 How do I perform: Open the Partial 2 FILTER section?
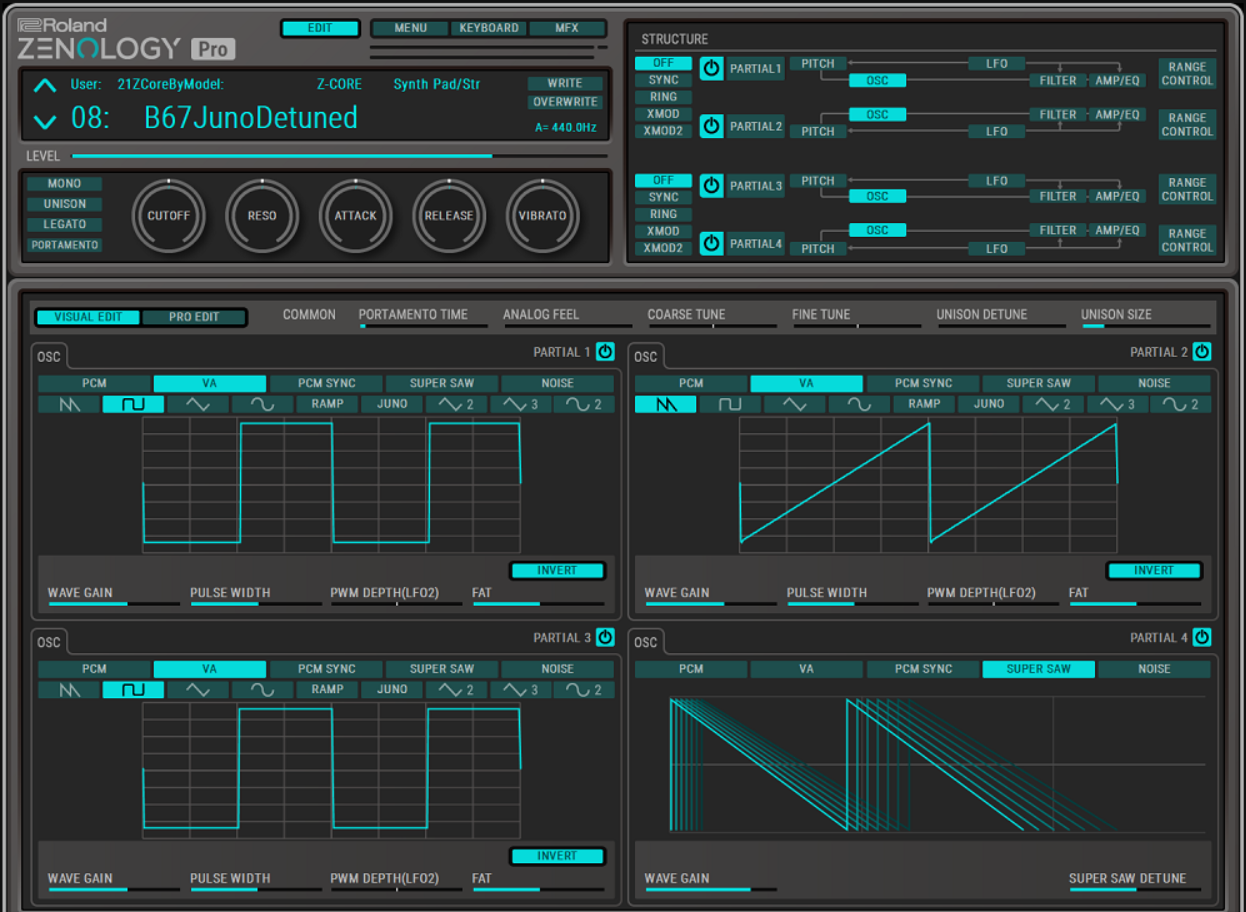(1057, 115)
